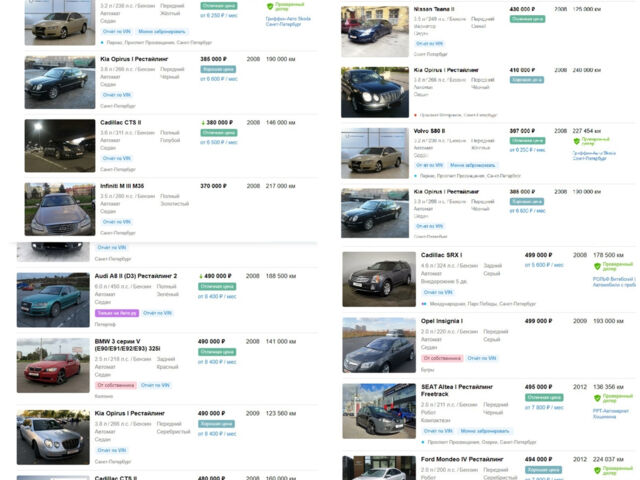The width and height of the screenshot is (640, 480).
Task: Click purple Только на Авто.ру badge on Audi
Action: 117,313
